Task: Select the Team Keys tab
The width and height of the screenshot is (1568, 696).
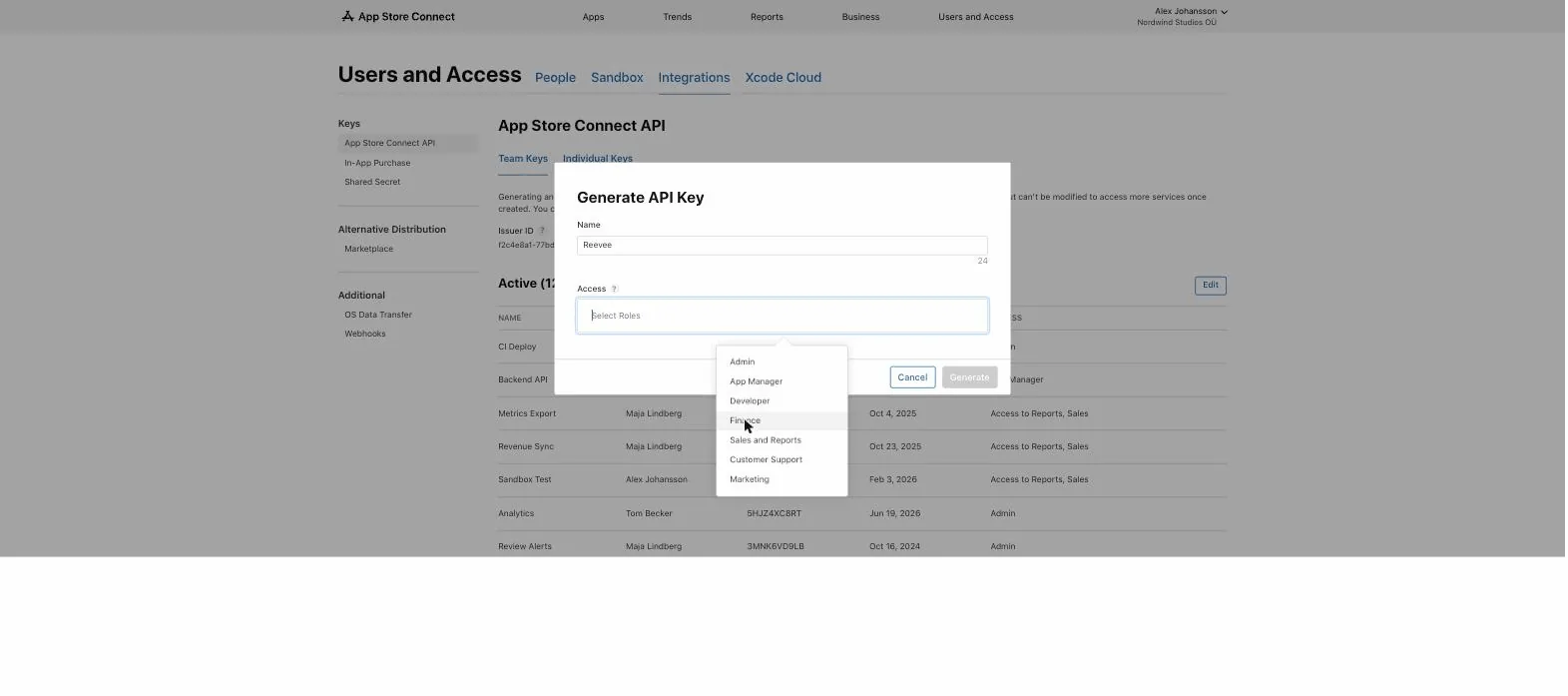Action: (x=523, y=159)
